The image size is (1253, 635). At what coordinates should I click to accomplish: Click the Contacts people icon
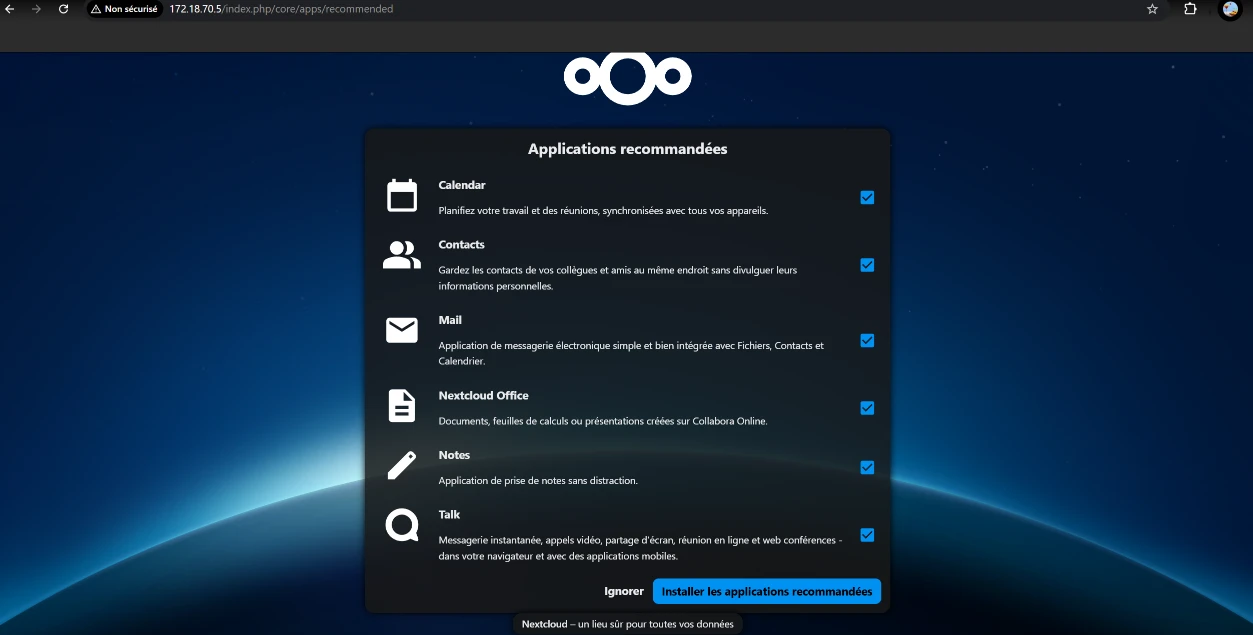(402, 255)
